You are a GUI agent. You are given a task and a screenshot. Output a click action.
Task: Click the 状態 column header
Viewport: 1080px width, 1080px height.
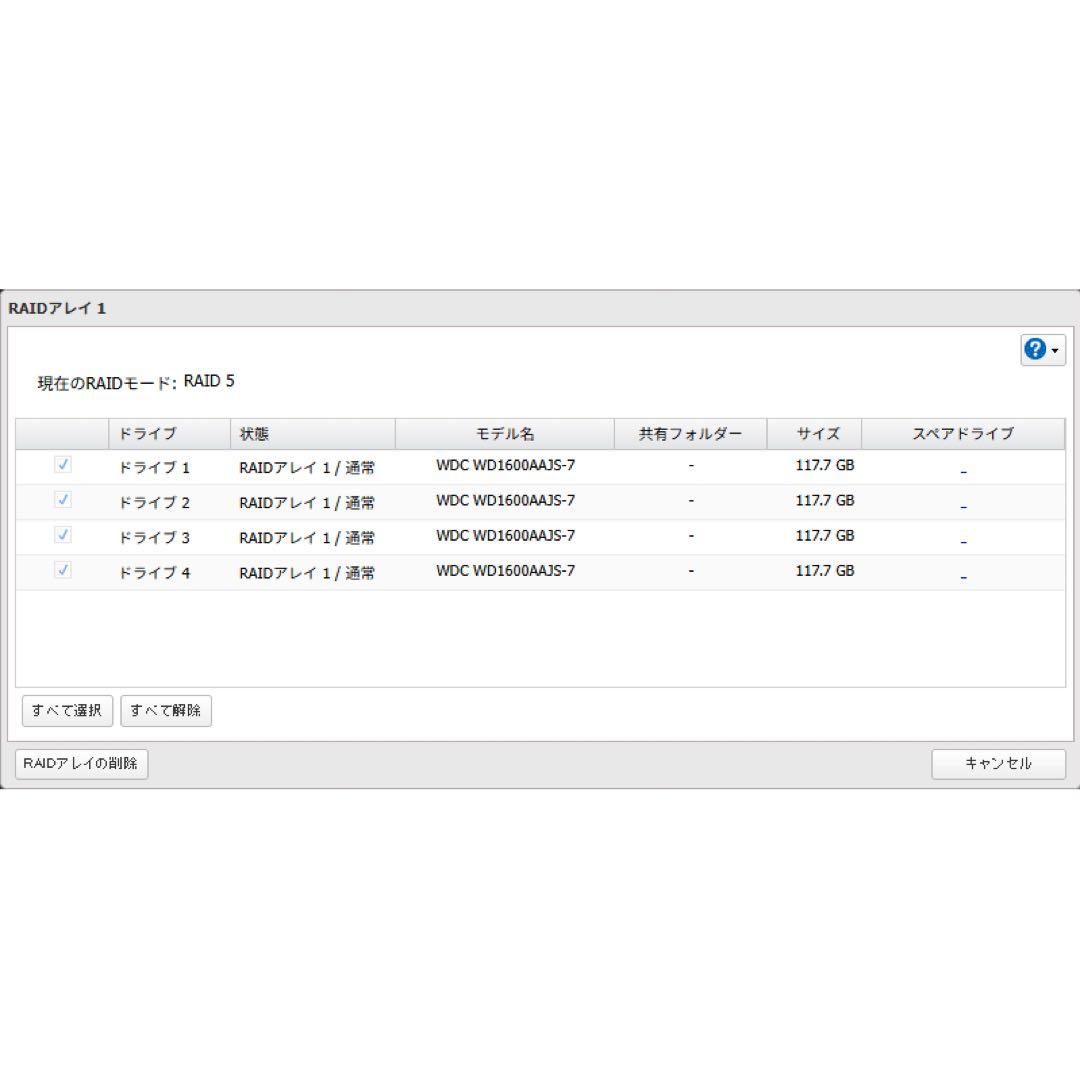[254, 433]
